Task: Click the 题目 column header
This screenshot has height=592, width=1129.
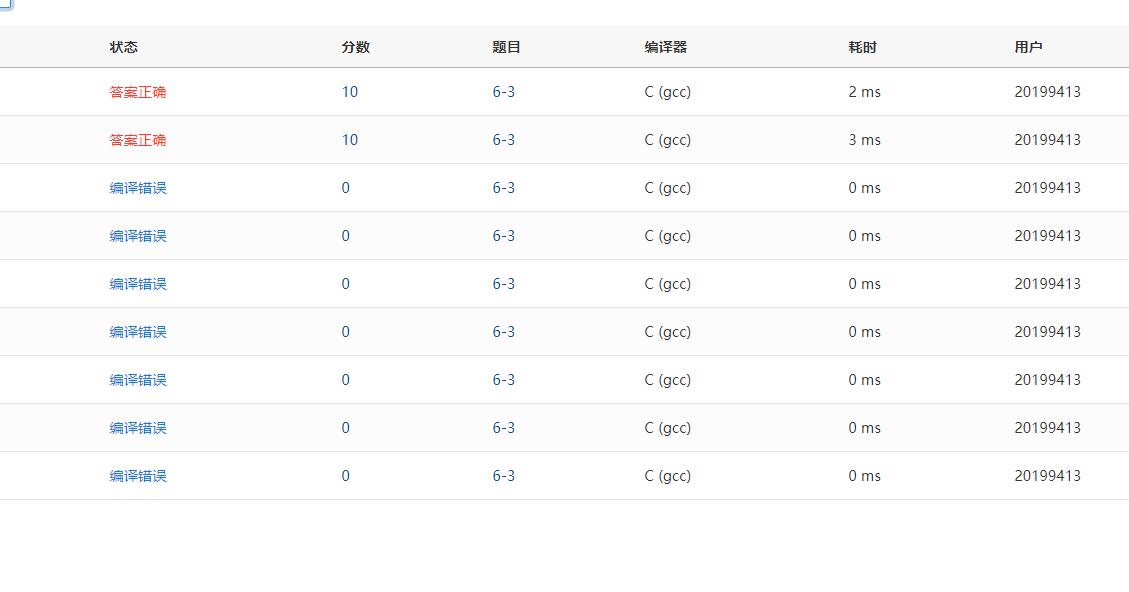Action: (506, 47)
